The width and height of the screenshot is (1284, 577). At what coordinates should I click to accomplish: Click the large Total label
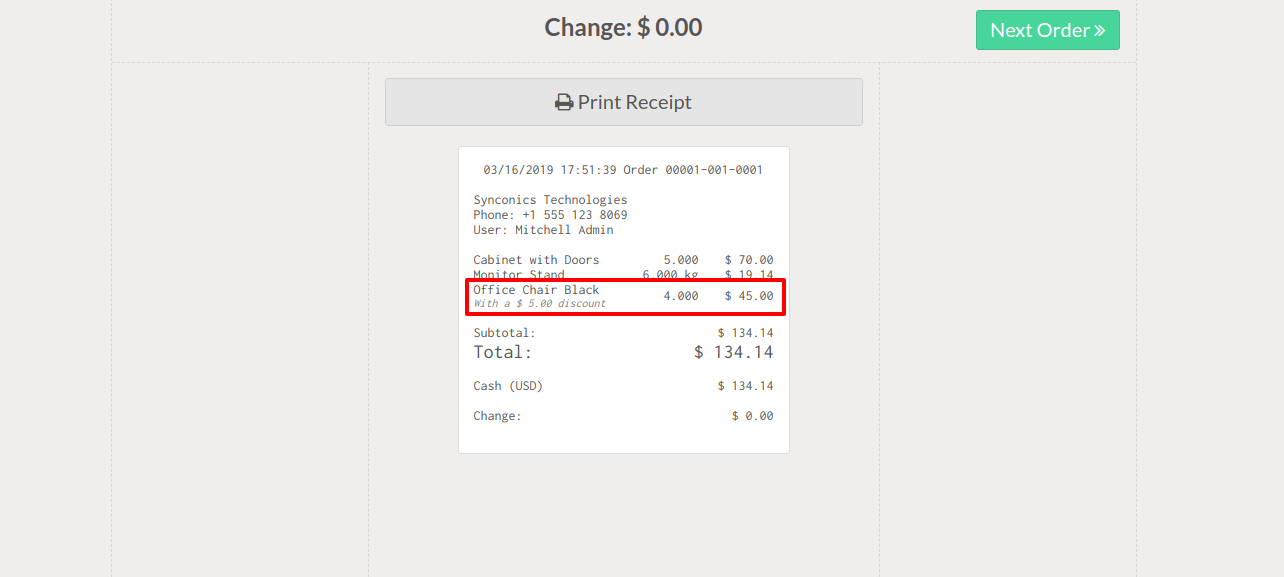(502, 352)
